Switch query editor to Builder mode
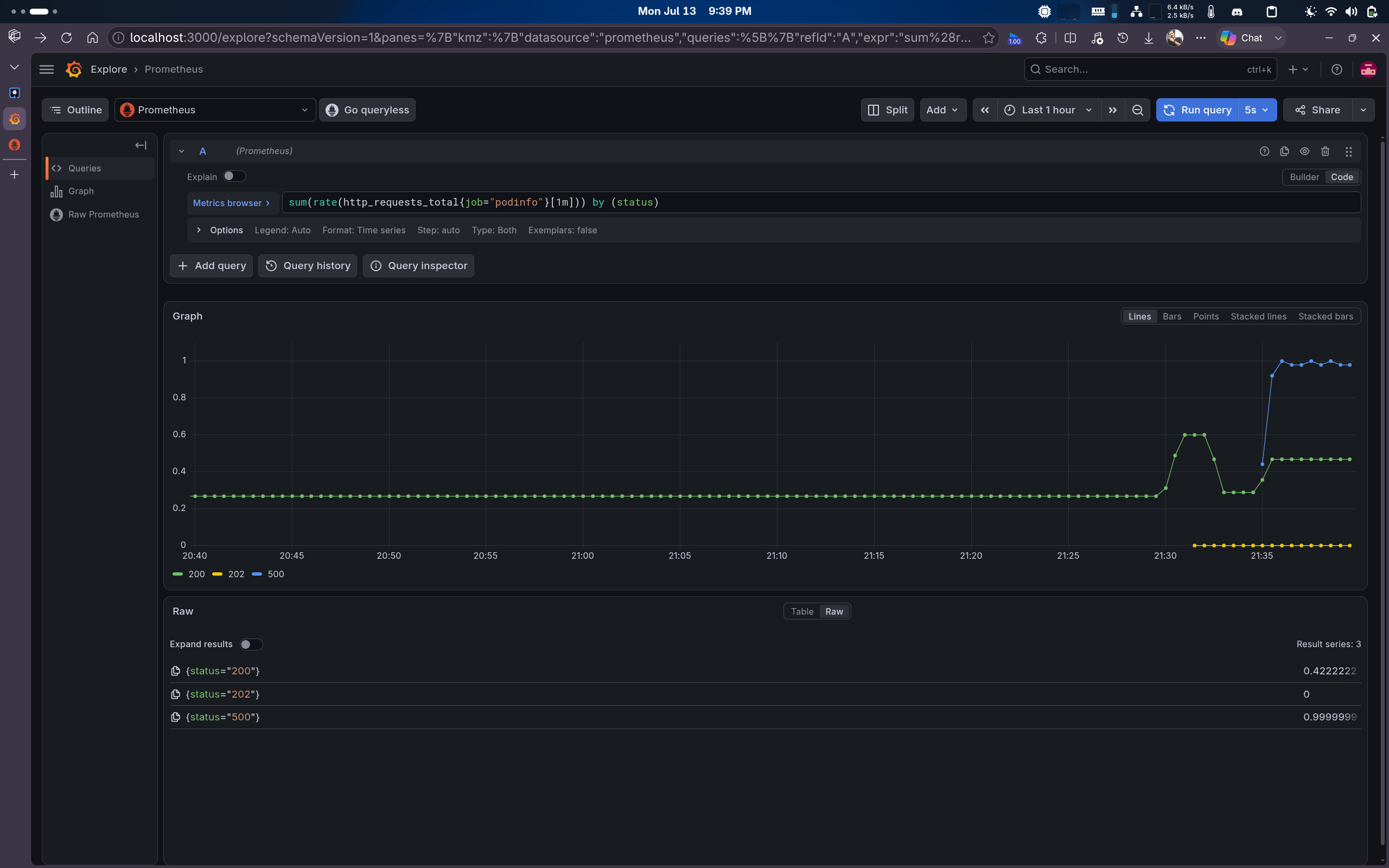Image resolution: width=1389 pixels, height=868 pixels. pyautogui.click(x=1304, y=177)
